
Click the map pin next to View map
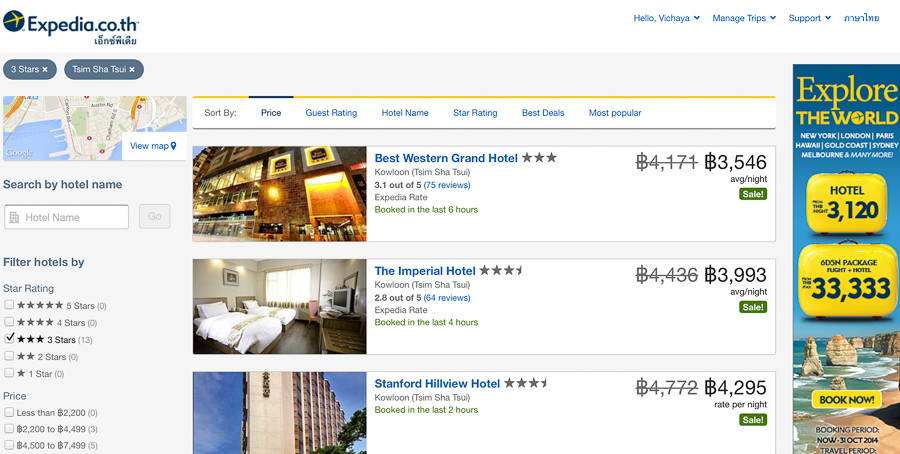(x=173, y=146)
